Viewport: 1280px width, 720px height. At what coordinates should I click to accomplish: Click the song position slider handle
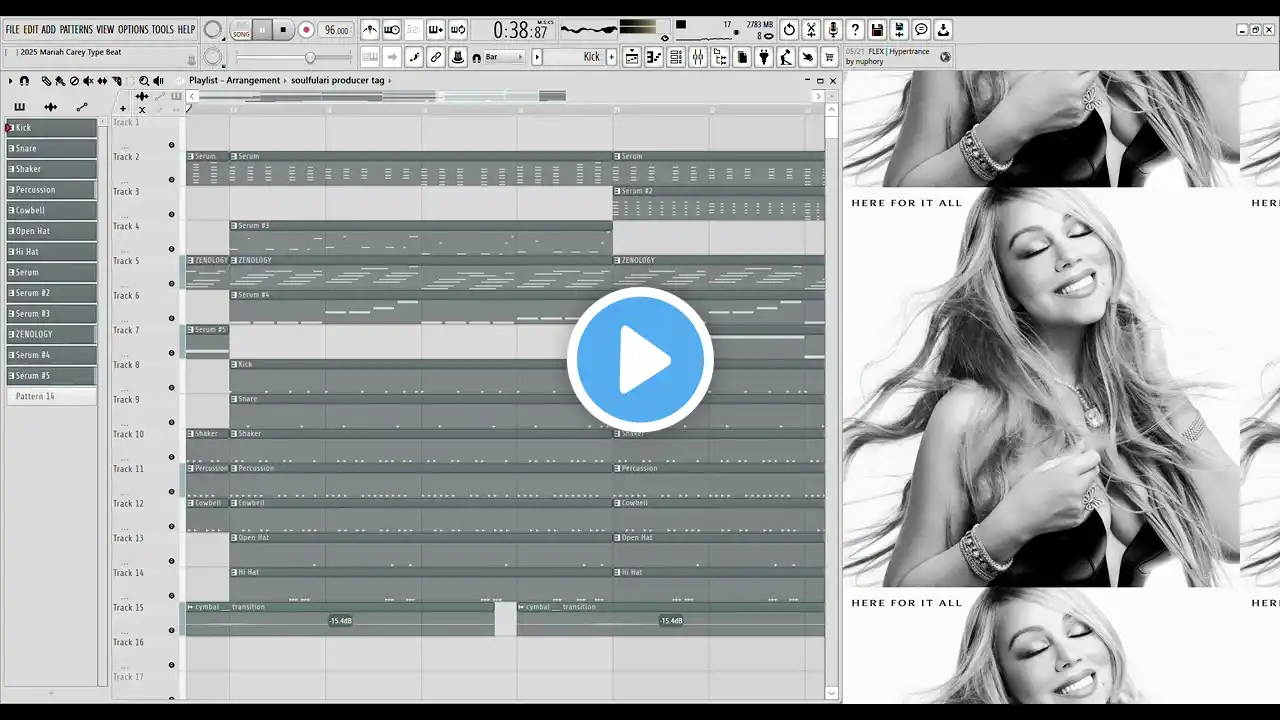click(x=310, y=58)
